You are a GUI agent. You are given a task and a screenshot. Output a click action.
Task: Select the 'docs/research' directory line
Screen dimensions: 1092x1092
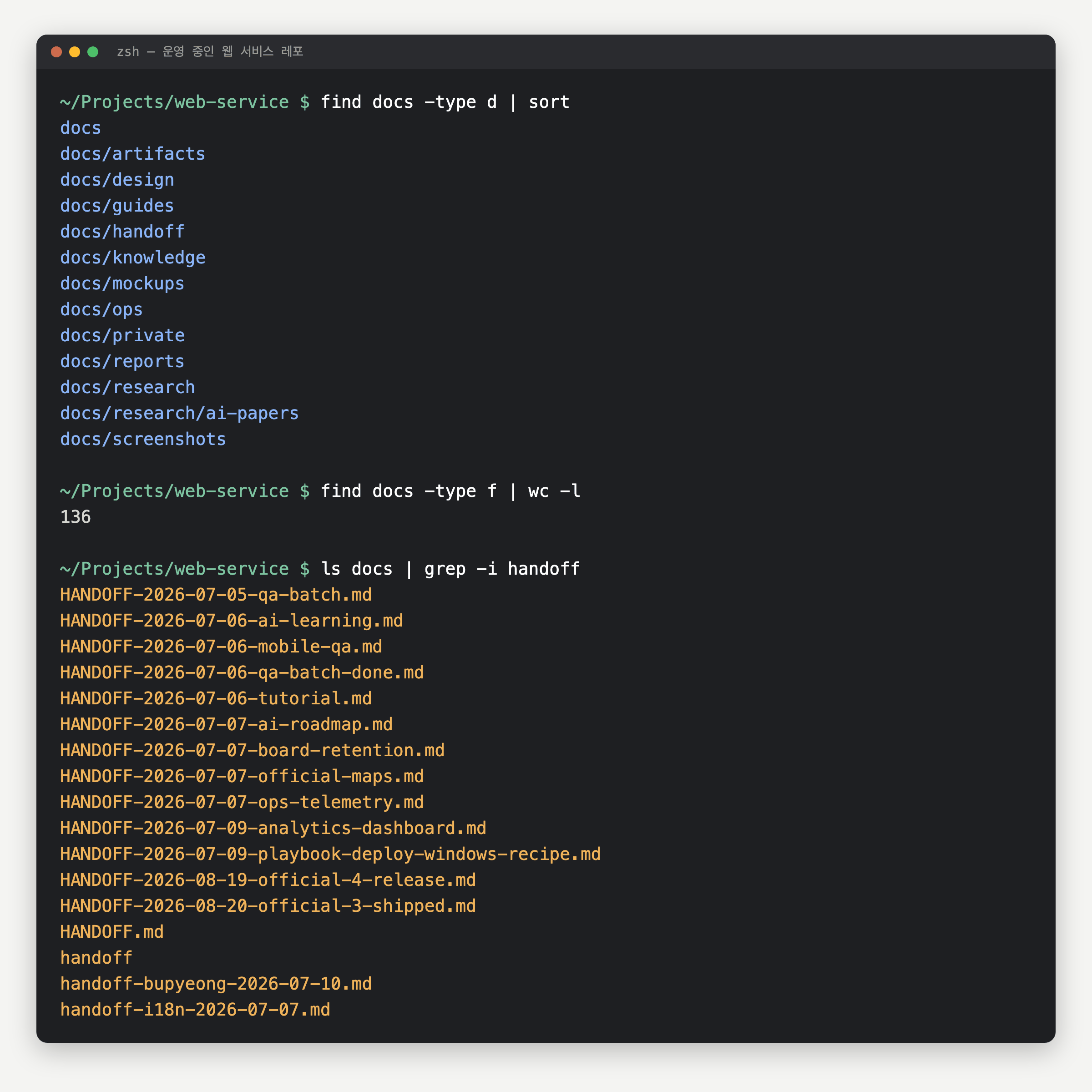(x=127, y=388)
